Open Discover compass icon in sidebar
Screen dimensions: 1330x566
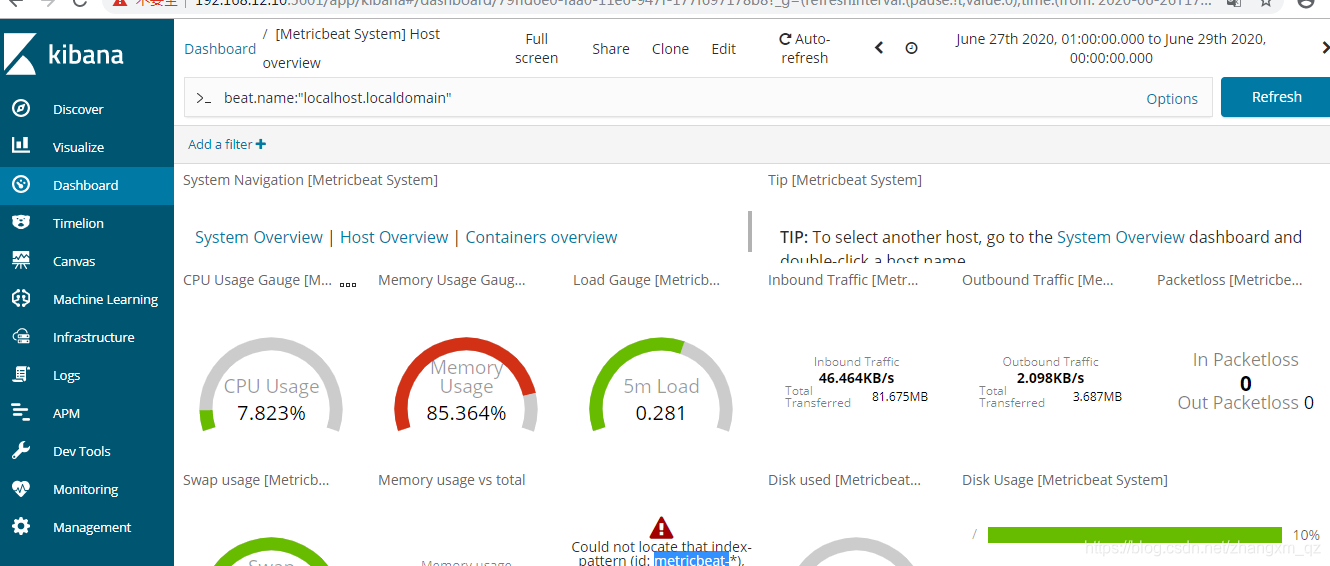tap(21, 109)
